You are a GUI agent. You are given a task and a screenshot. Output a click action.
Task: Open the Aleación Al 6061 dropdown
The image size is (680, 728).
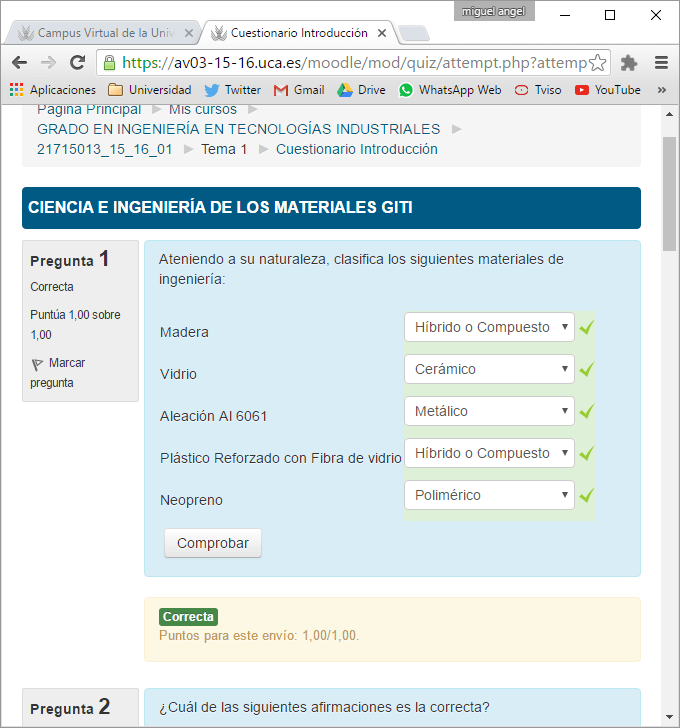pyautogui.click(x=489, y=411)
